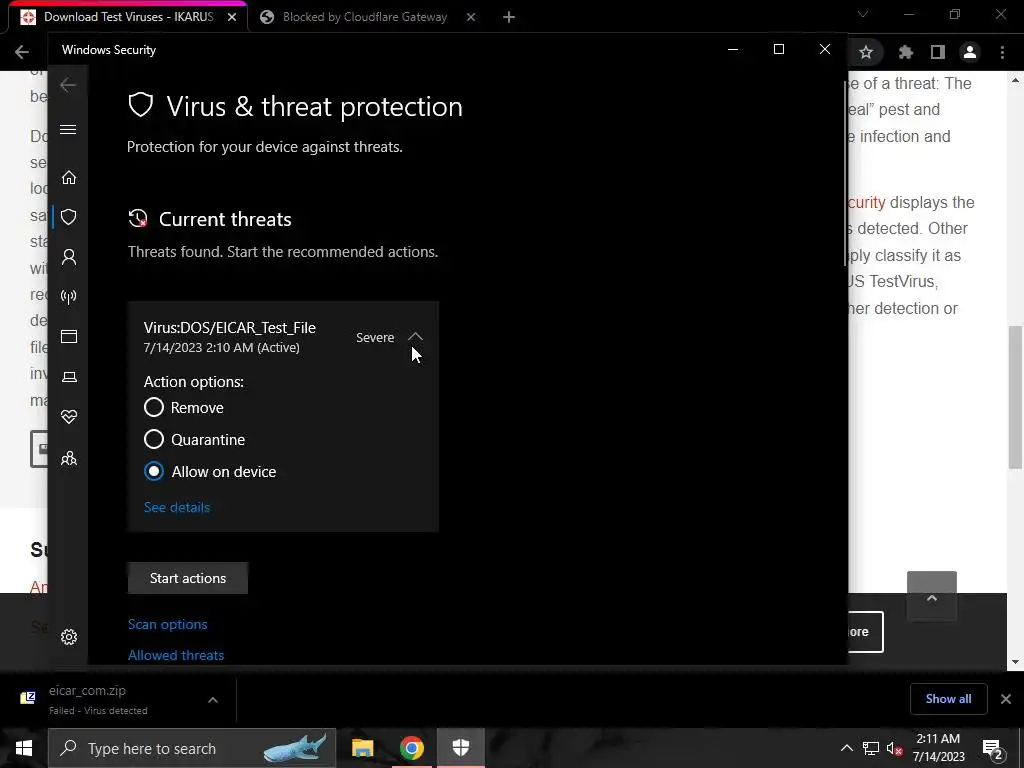Screen dimensions: 1024x768
Task: Open Chrome profile avatar icon
Action: [970, 52]
